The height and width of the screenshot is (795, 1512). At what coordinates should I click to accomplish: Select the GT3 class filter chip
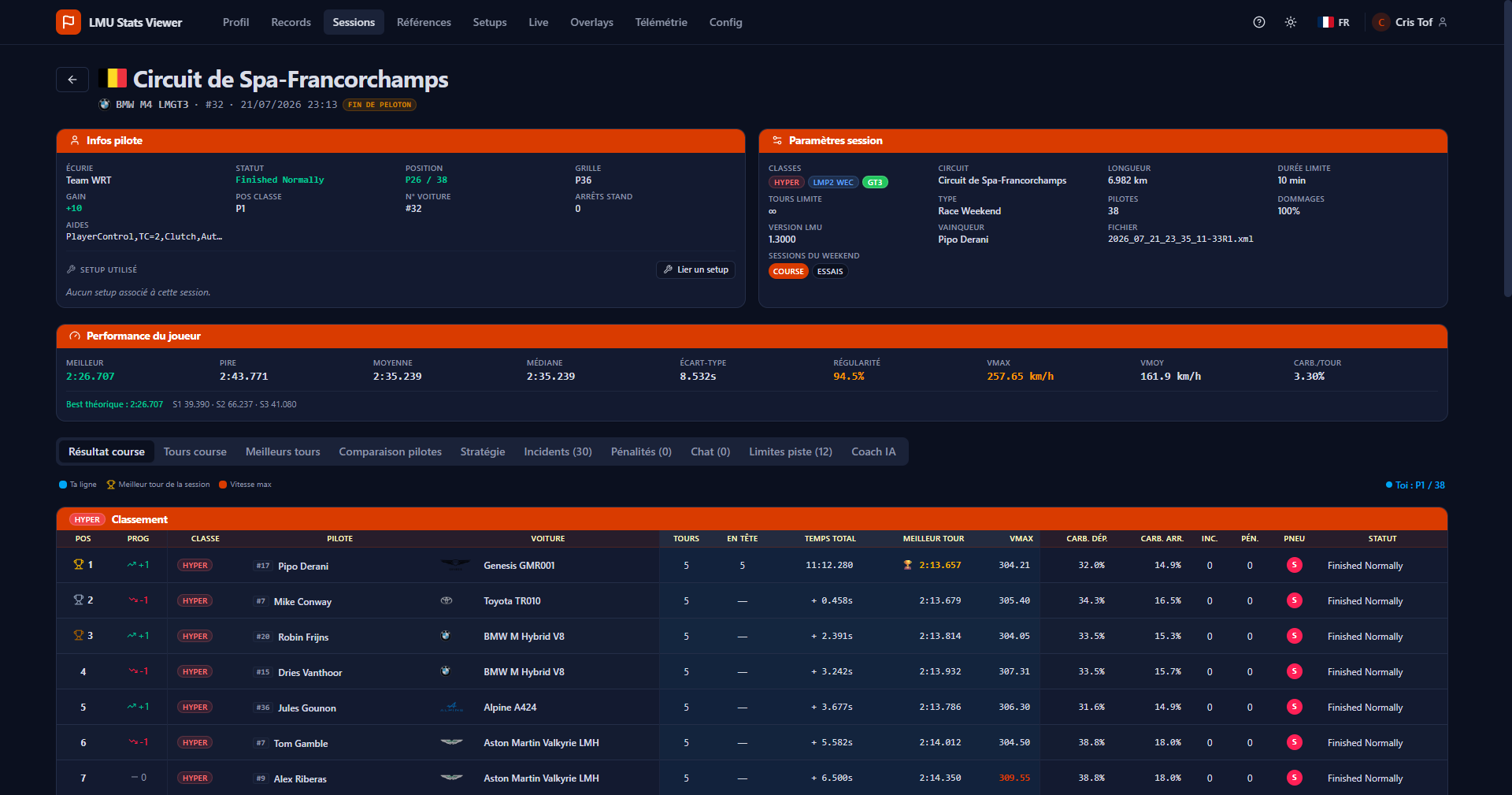tap(875, 182)
